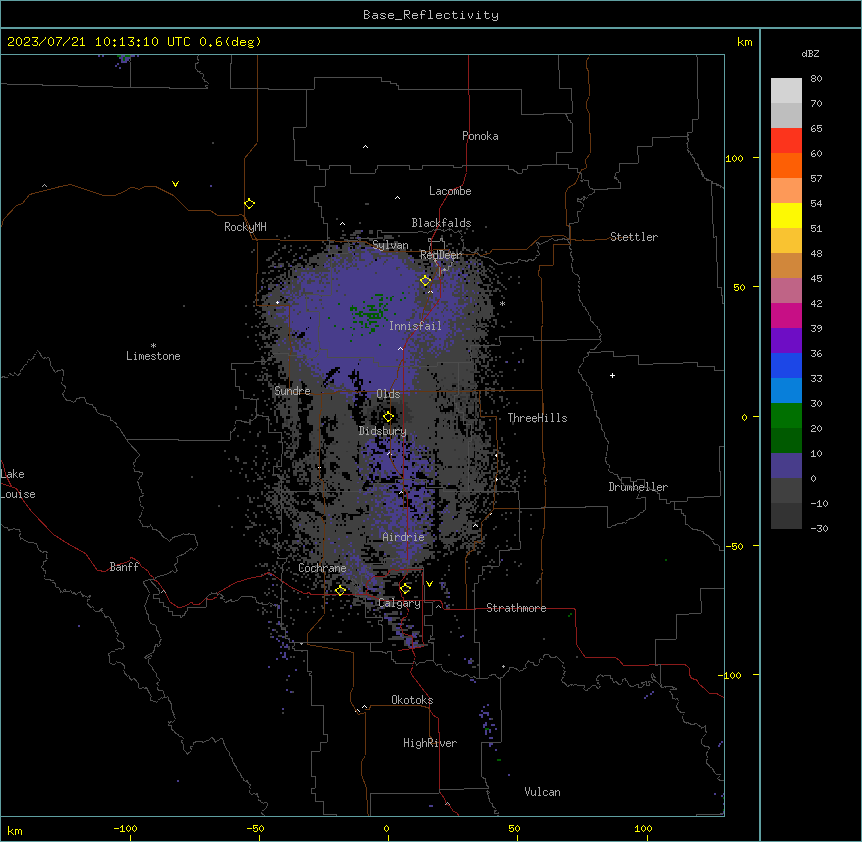Click the Lacombe city label
The height and width of the screenshot is (842, 862).
(450, 191)
